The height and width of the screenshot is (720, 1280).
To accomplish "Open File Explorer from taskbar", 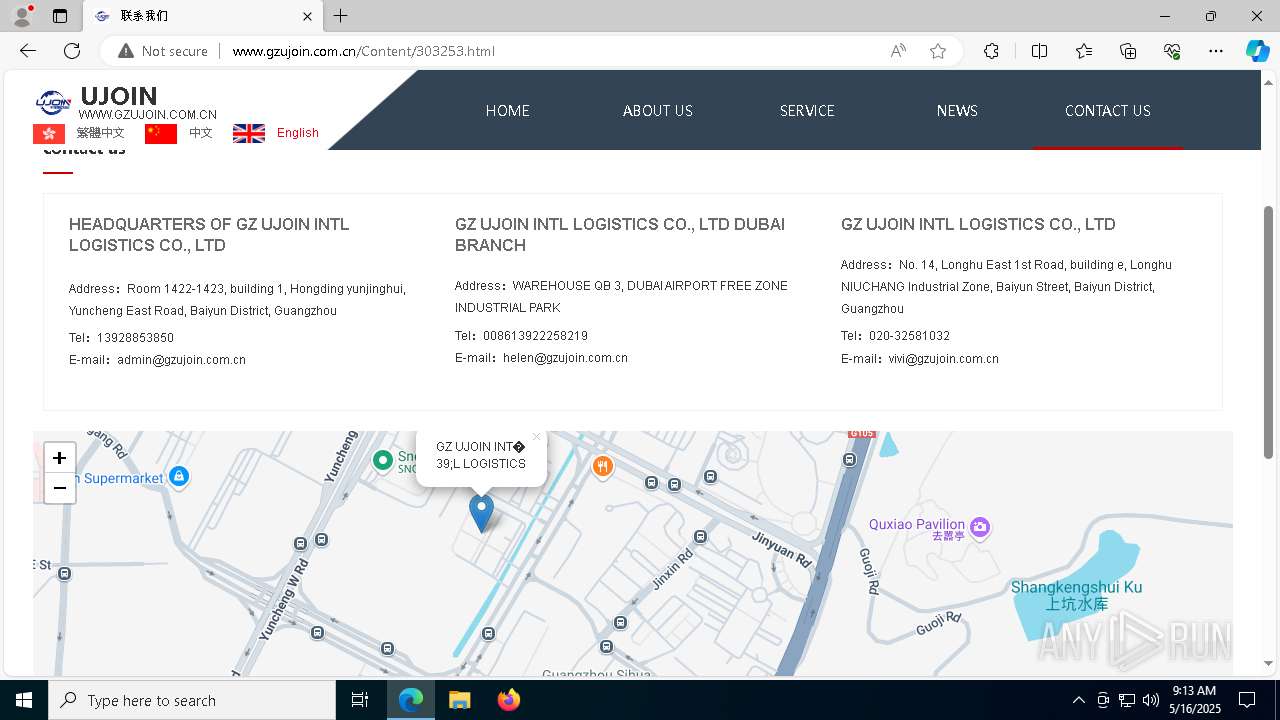I will click(x=459, y=700).
